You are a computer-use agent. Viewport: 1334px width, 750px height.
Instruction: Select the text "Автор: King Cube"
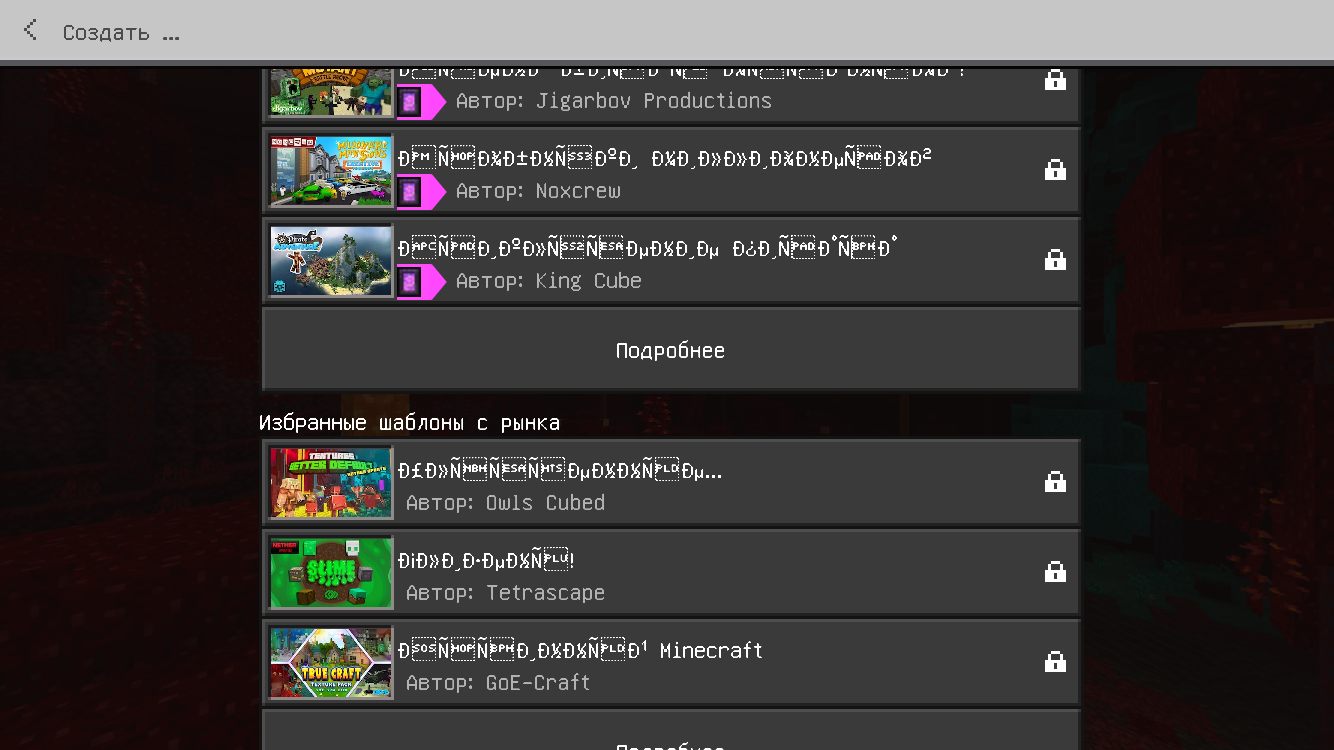click(549, 281)
